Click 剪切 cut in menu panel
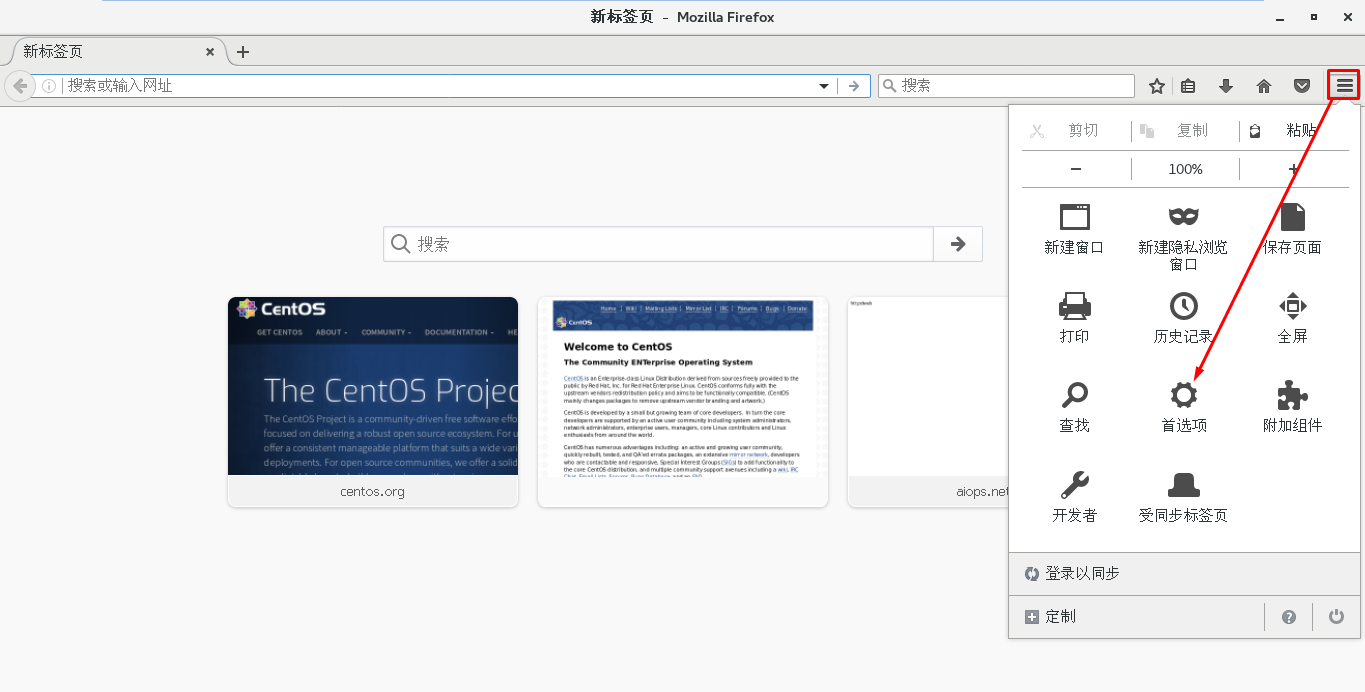The image size is (1365, 692). 1075,131
